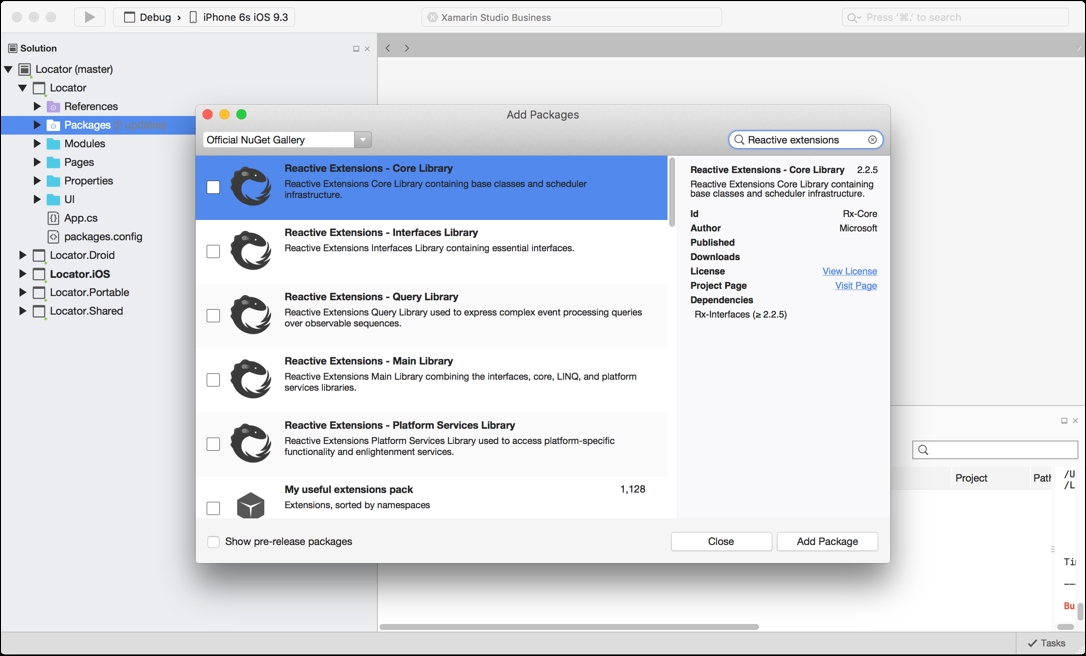This screenshot has height=656, width=1086.
Task: Close the bottom pad
Action: coord(1075,420)
